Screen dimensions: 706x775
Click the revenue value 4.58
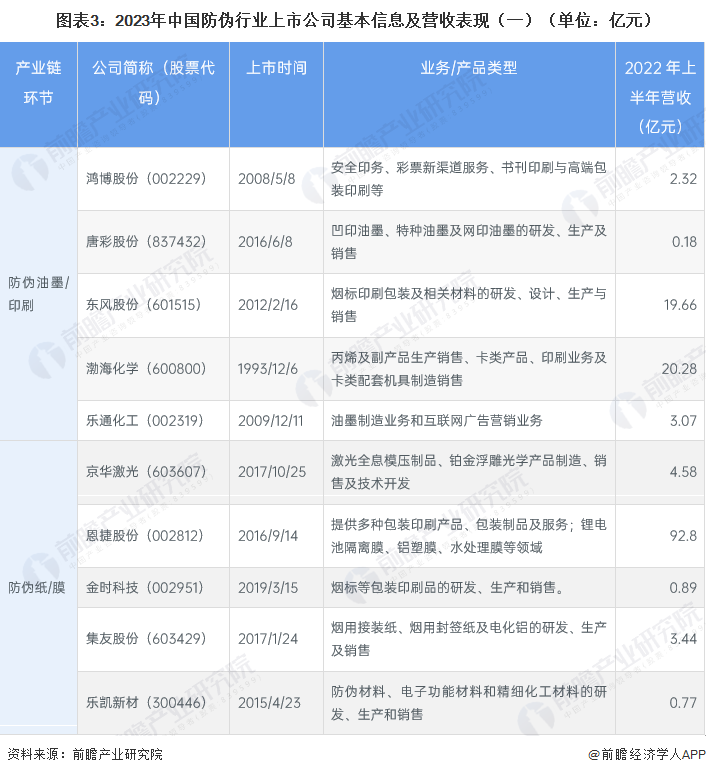coord(683,472)
